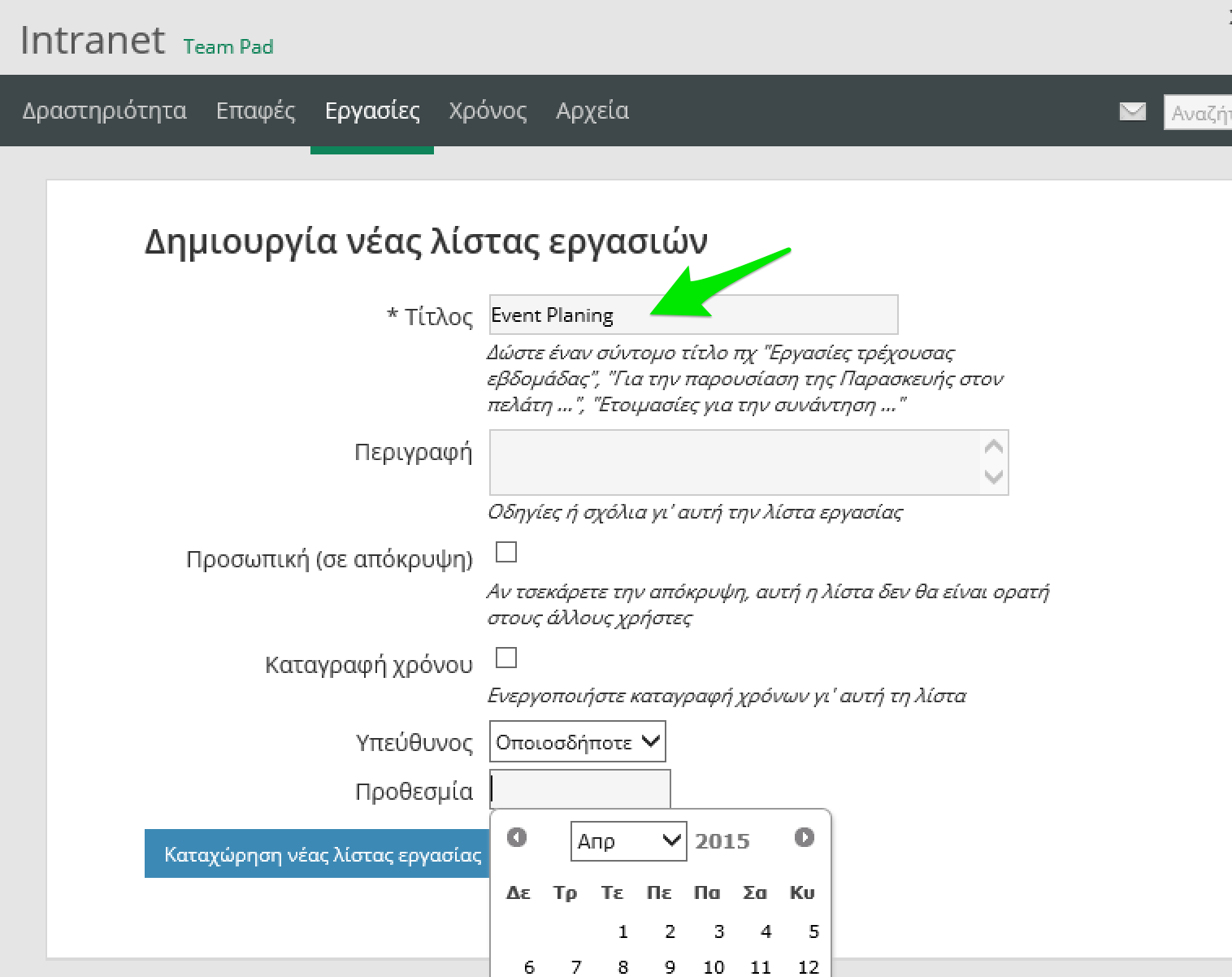The width and height of the screenshot is (1232, 977).
Task: Open the Χρόνος menu item
Action: (x=488, y=111)
